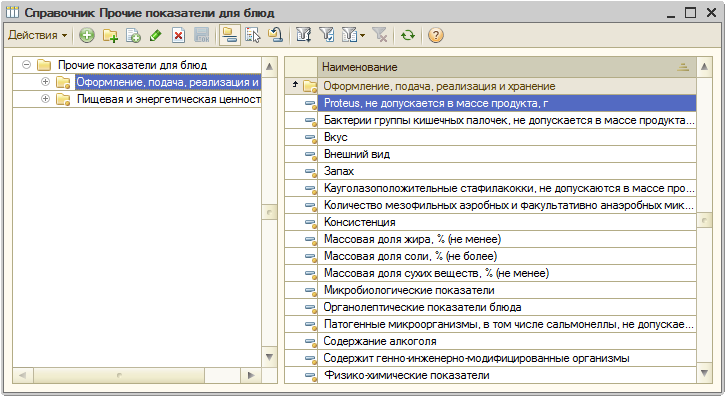Click the Add new group folder icon
The image size is (725, 396).
110,35
